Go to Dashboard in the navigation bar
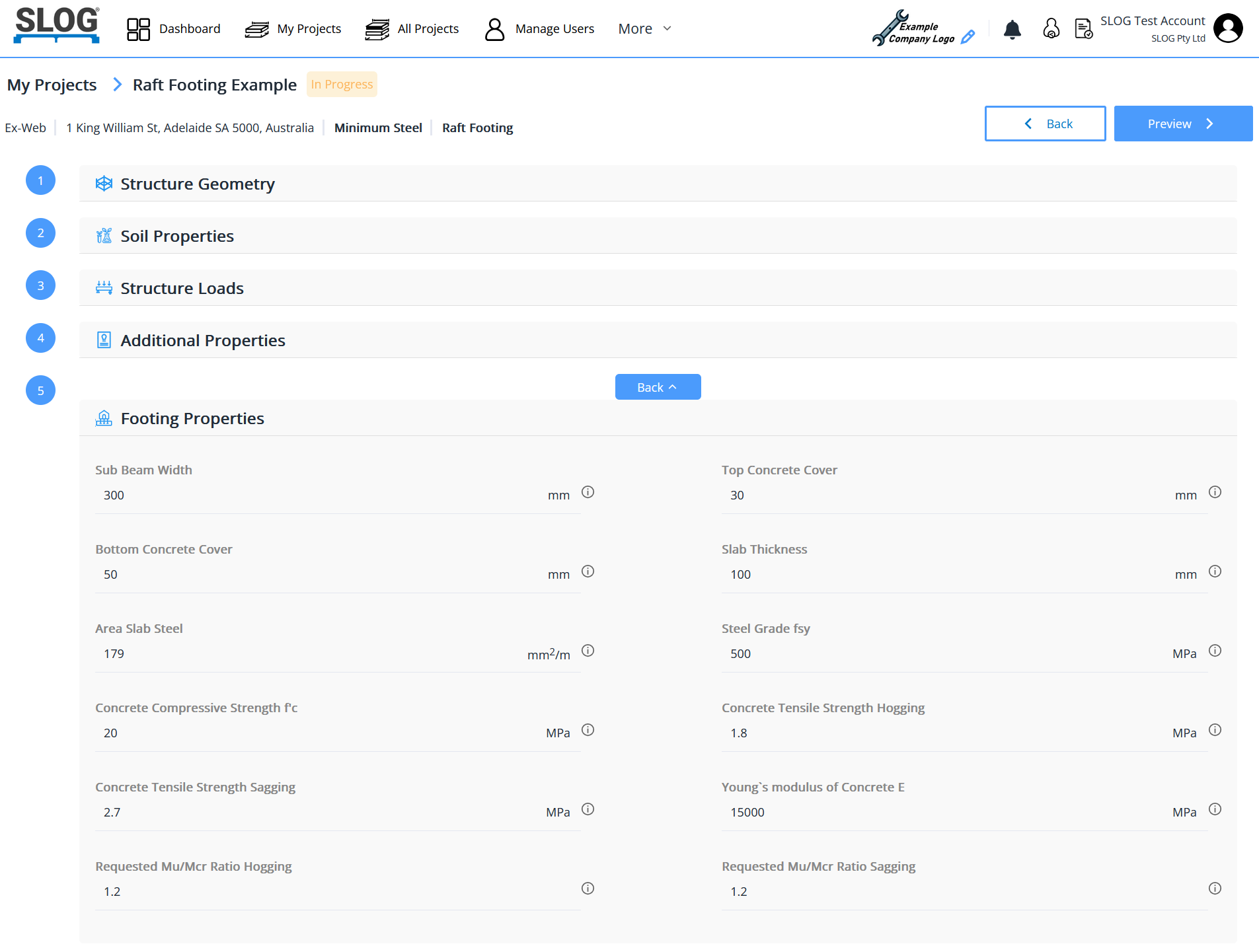The image size is (1259, 952). pos(174,28)
